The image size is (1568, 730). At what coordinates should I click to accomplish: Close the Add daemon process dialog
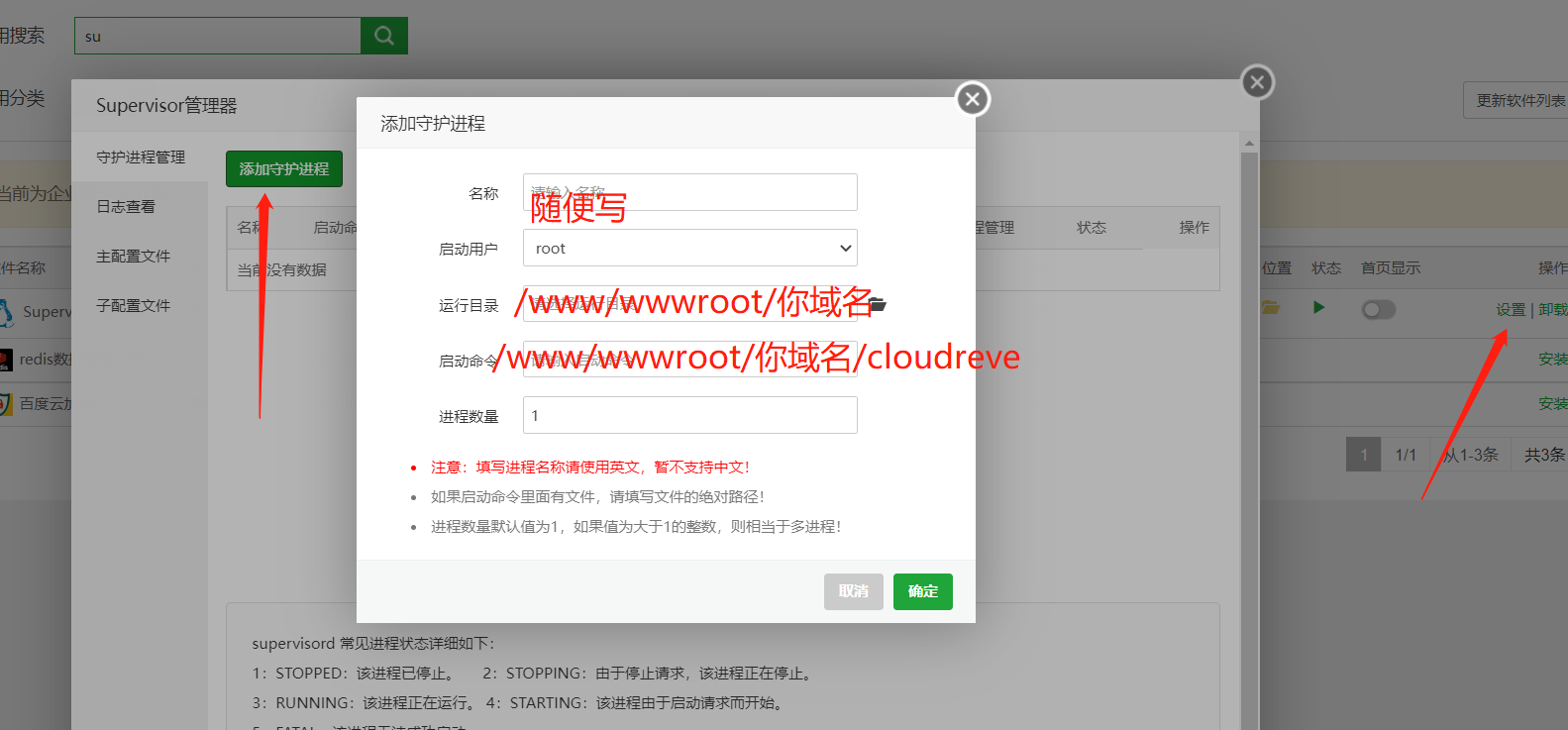coord(972,99)
